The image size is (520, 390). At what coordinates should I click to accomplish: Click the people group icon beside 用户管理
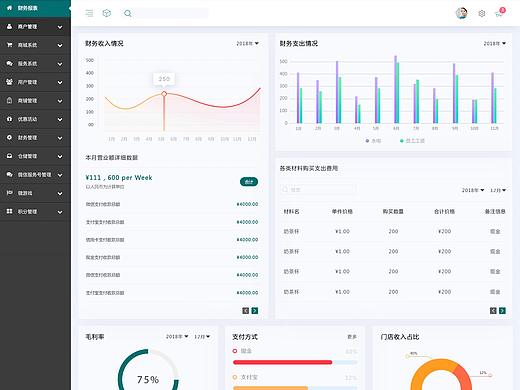(9, 82)
